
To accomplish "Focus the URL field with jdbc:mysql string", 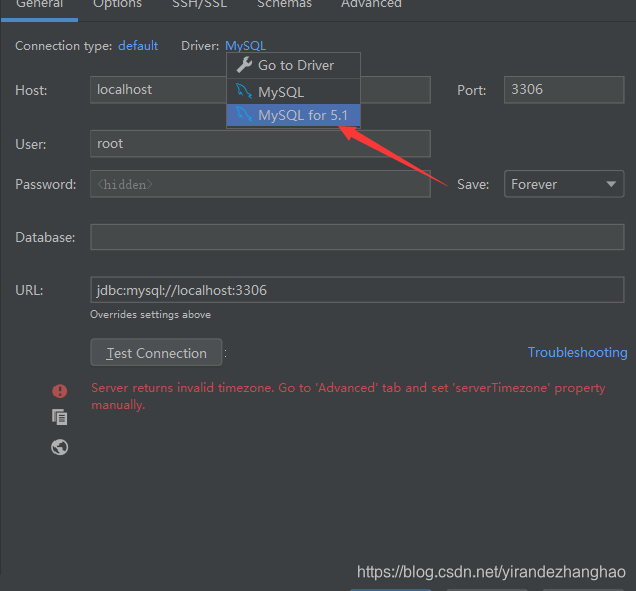I will click(357, 290).
